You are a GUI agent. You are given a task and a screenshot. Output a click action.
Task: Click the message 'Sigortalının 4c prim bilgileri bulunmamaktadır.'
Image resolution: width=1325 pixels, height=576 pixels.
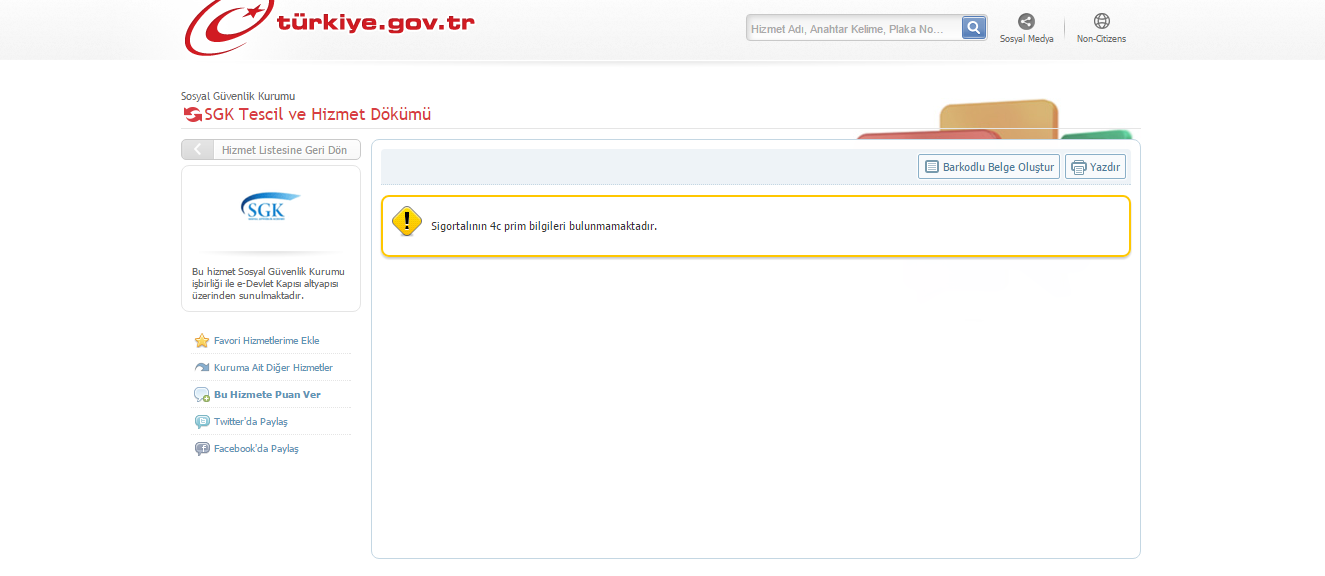pos(544,226)
